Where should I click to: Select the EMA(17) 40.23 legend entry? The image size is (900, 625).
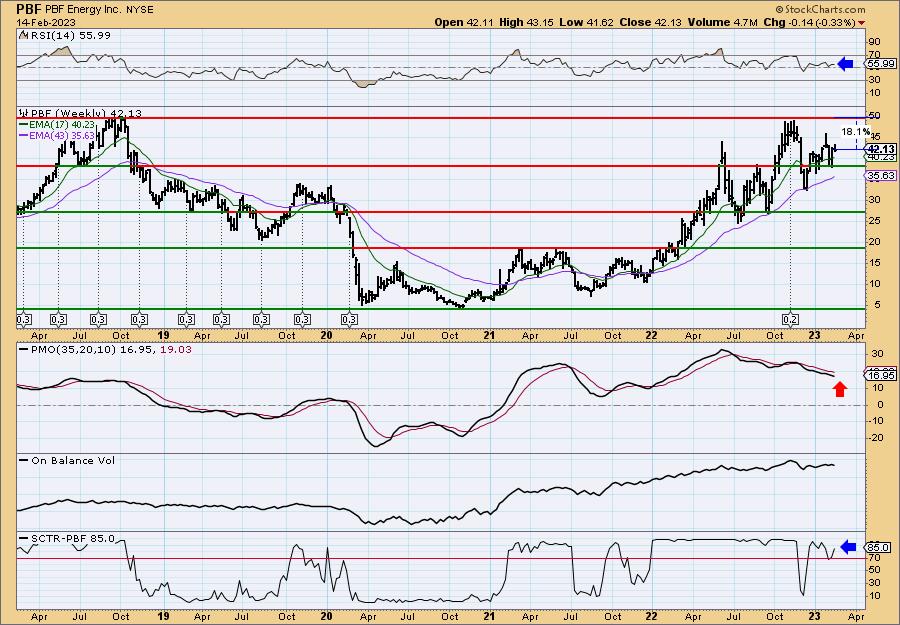[x=56, y=124]
